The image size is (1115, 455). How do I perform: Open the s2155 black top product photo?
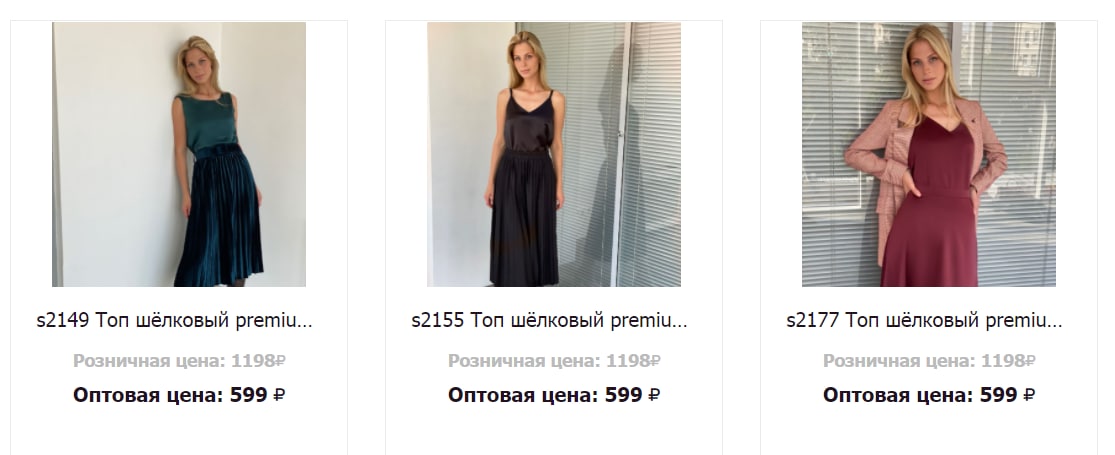pyautogui.click(x=554, y=154)
